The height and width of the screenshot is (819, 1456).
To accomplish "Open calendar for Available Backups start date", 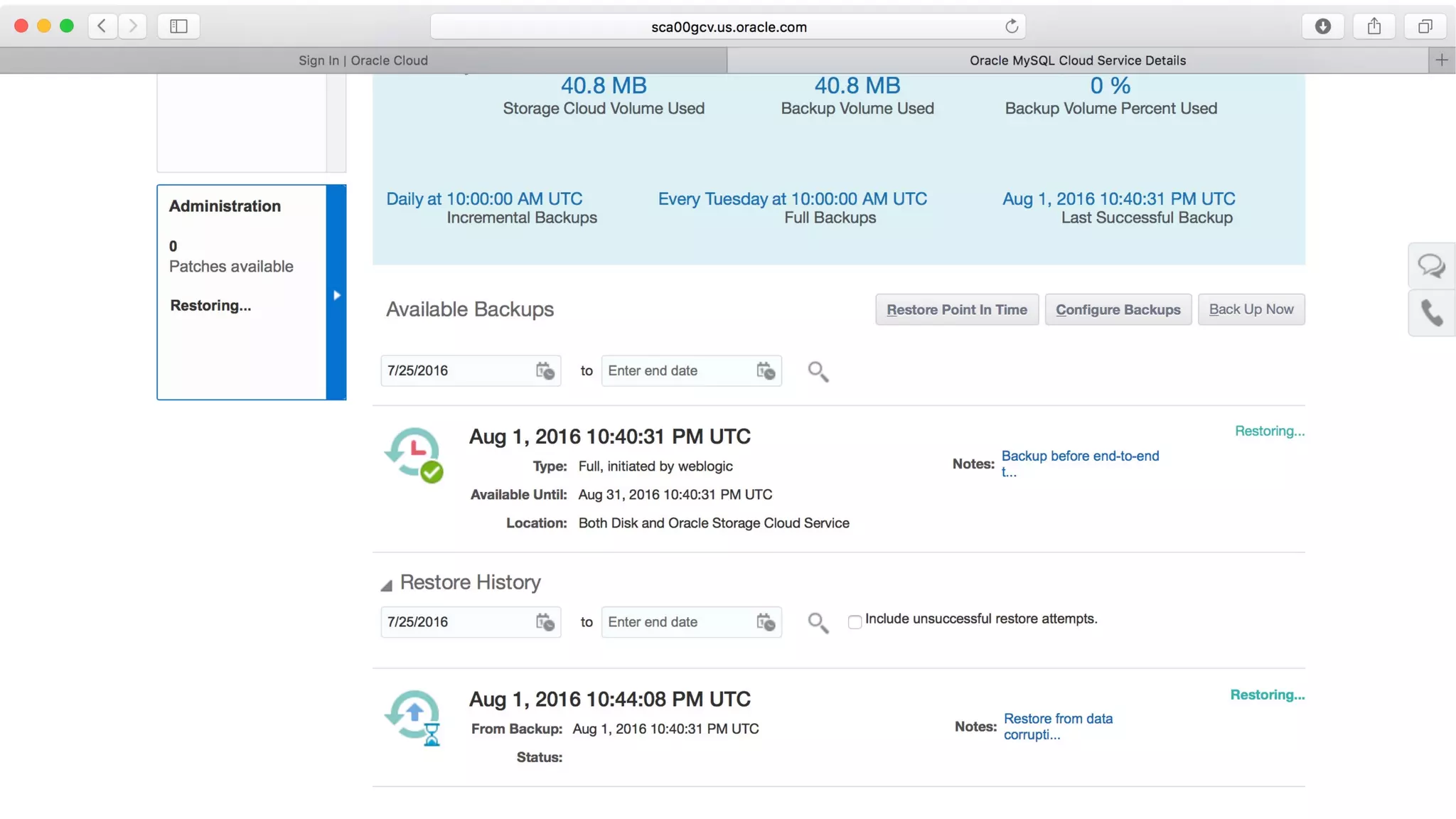I will coord(545,370).
